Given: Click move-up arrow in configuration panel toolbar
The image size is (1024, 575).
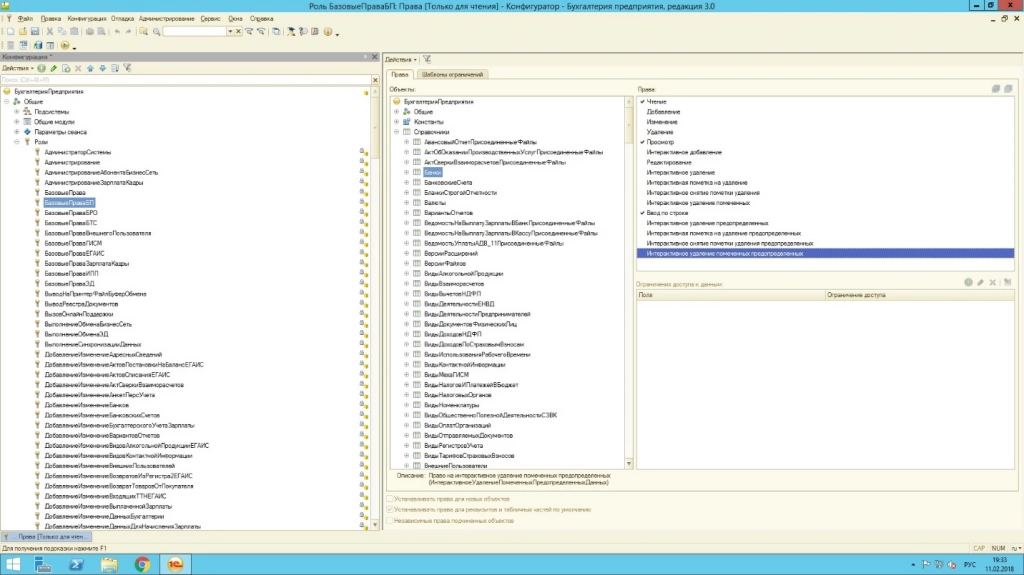Looking at the screenshot, I should tap(89, 68).
